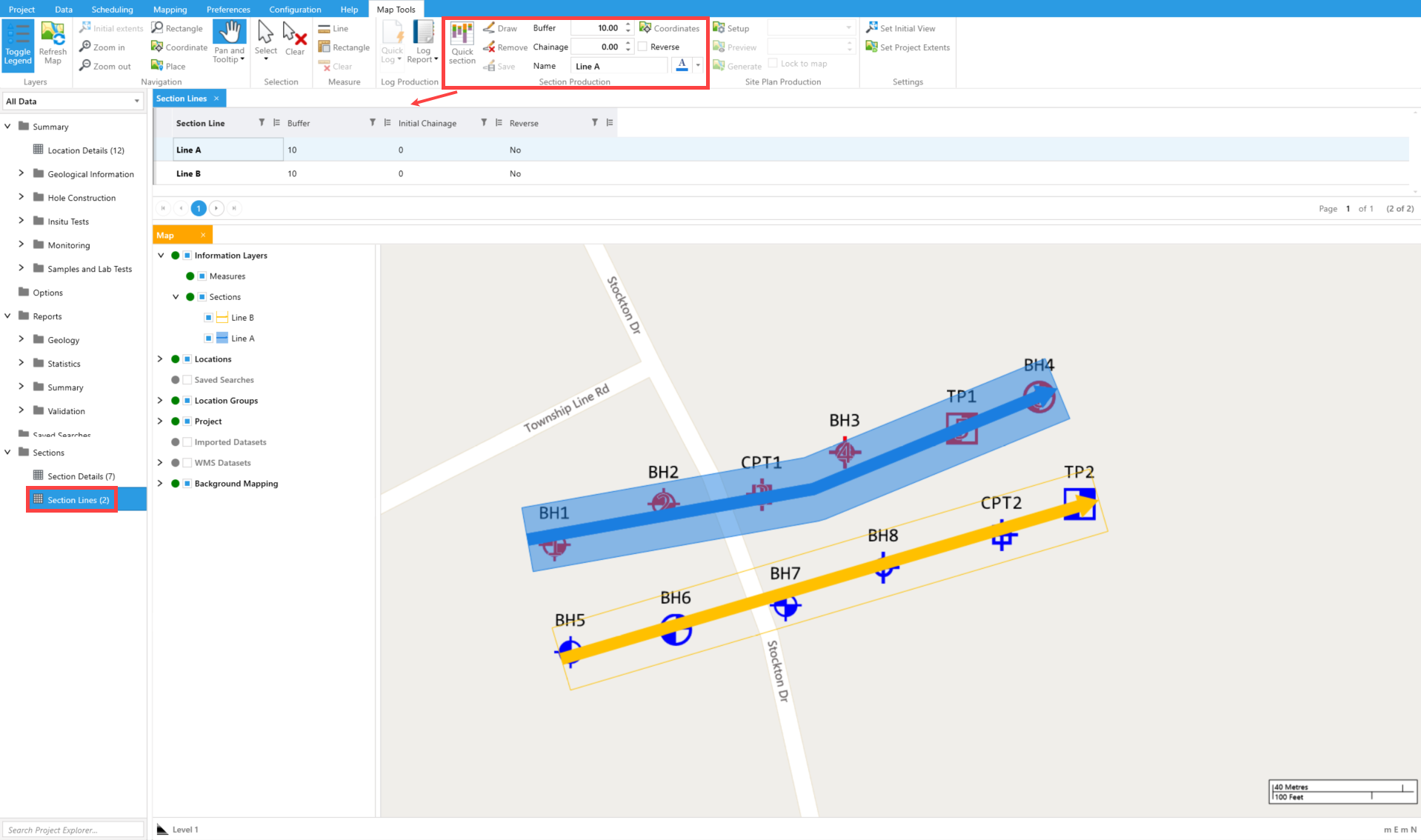This screenshot has height=840, width=1421.
Task: Toggle the Line A layer checkbox
Action: click(x=209, y=339)
